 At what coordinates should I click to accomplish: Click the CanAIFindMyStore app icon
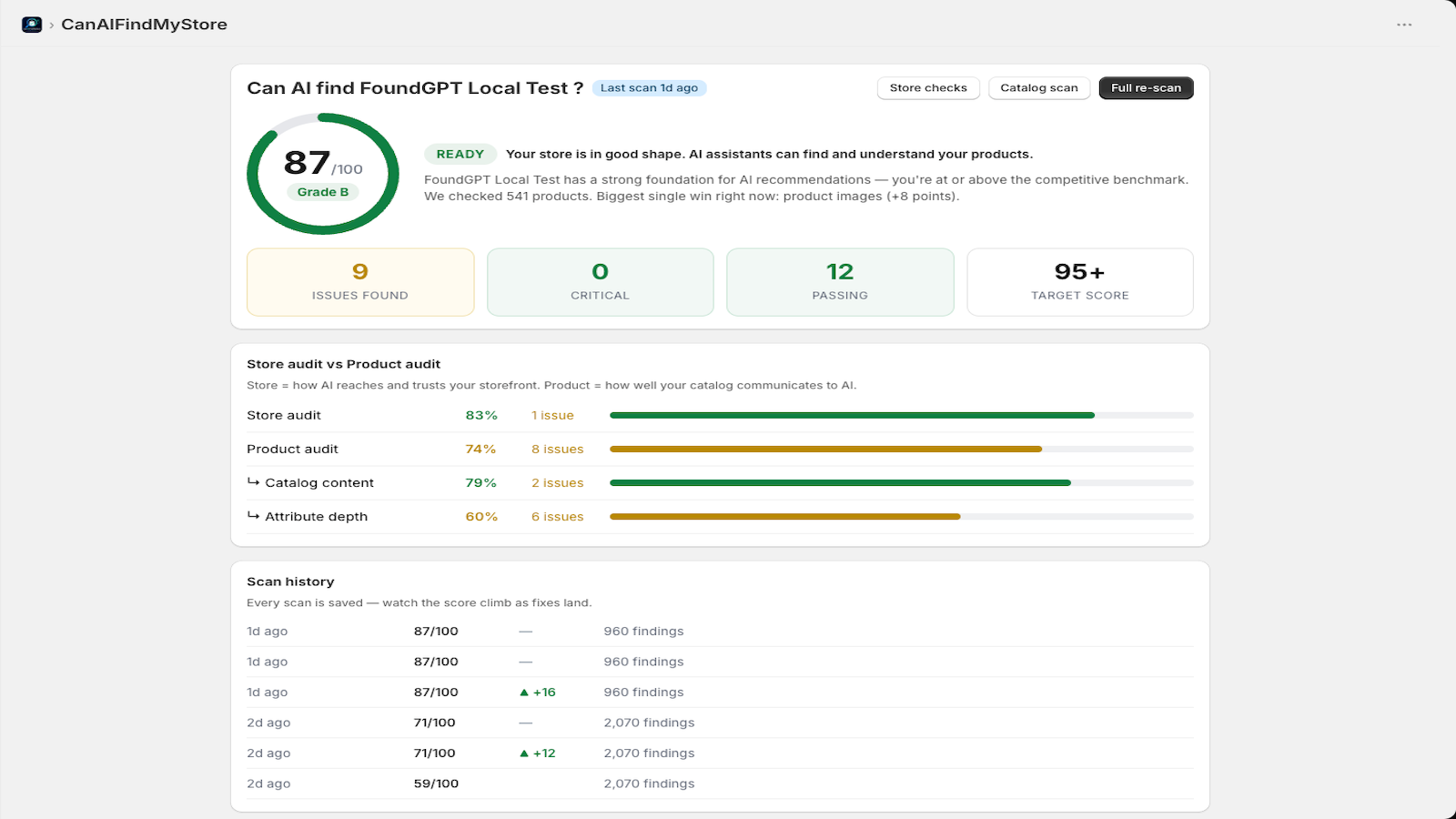[32, 25]
